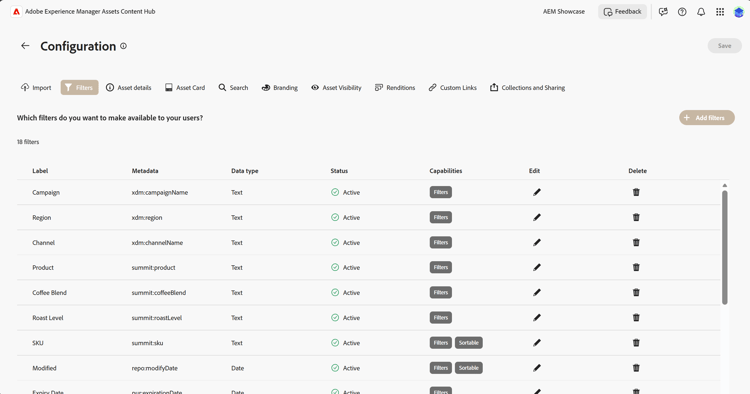Open the Asset Card tab
750x394 pixels.
pos(185,88)
